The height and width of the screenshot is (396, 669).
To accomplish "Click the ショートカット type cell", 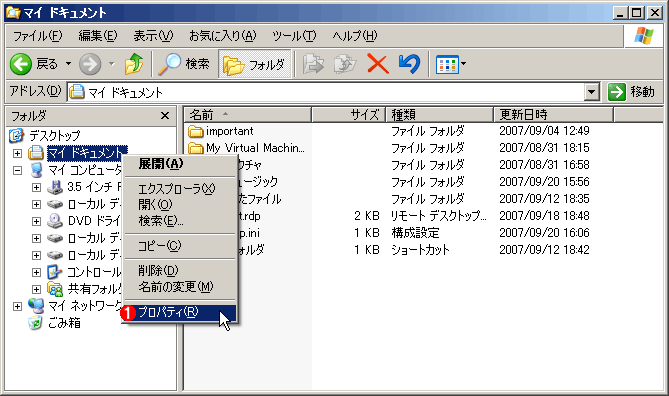I will click(x=420, y=250).
